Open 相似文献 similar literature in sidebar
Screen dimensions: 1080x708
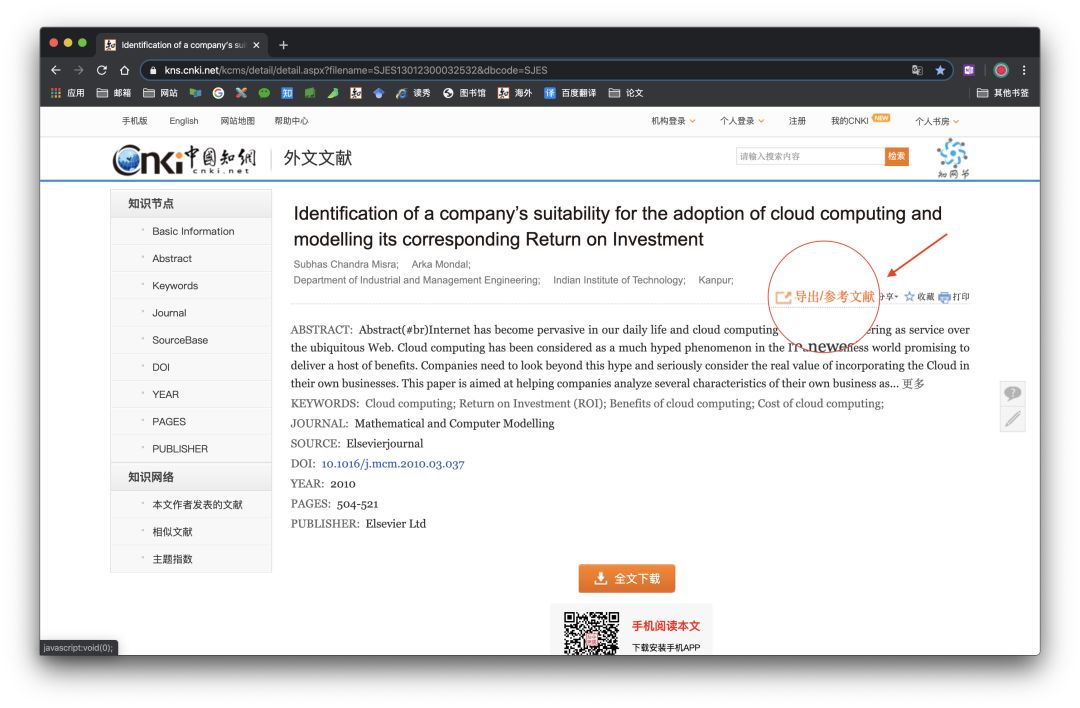tap(172, 532)
